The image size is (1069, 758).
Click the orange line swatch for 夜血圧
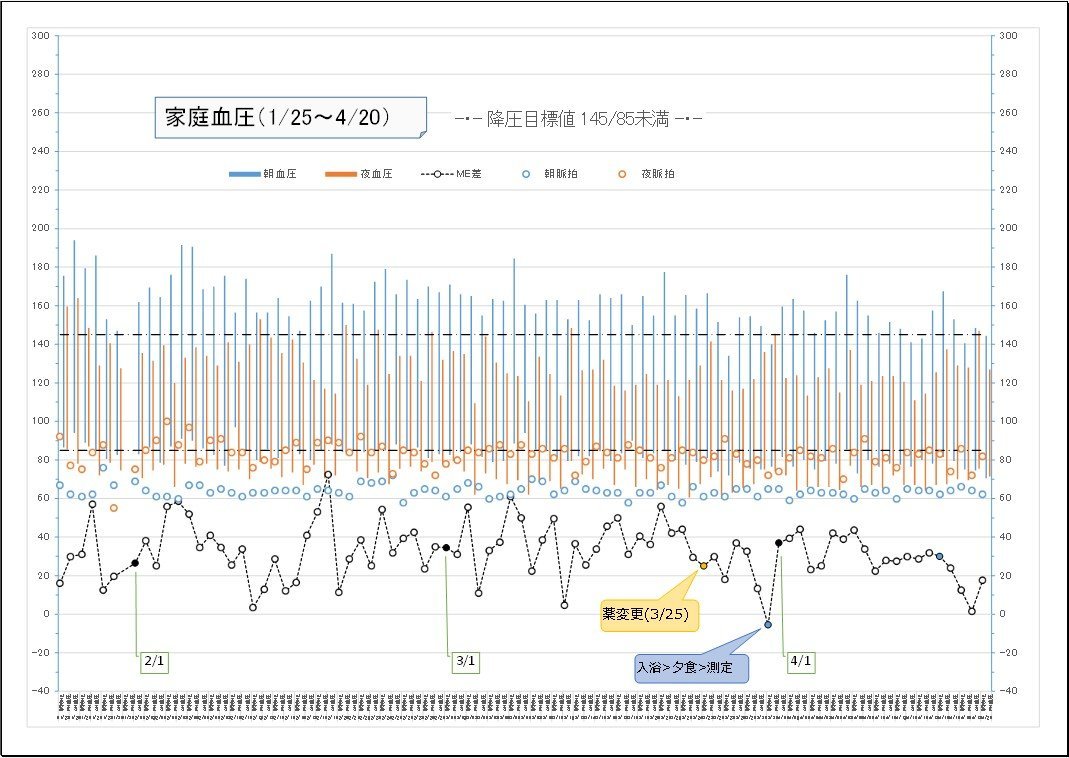tap(341, 175)
